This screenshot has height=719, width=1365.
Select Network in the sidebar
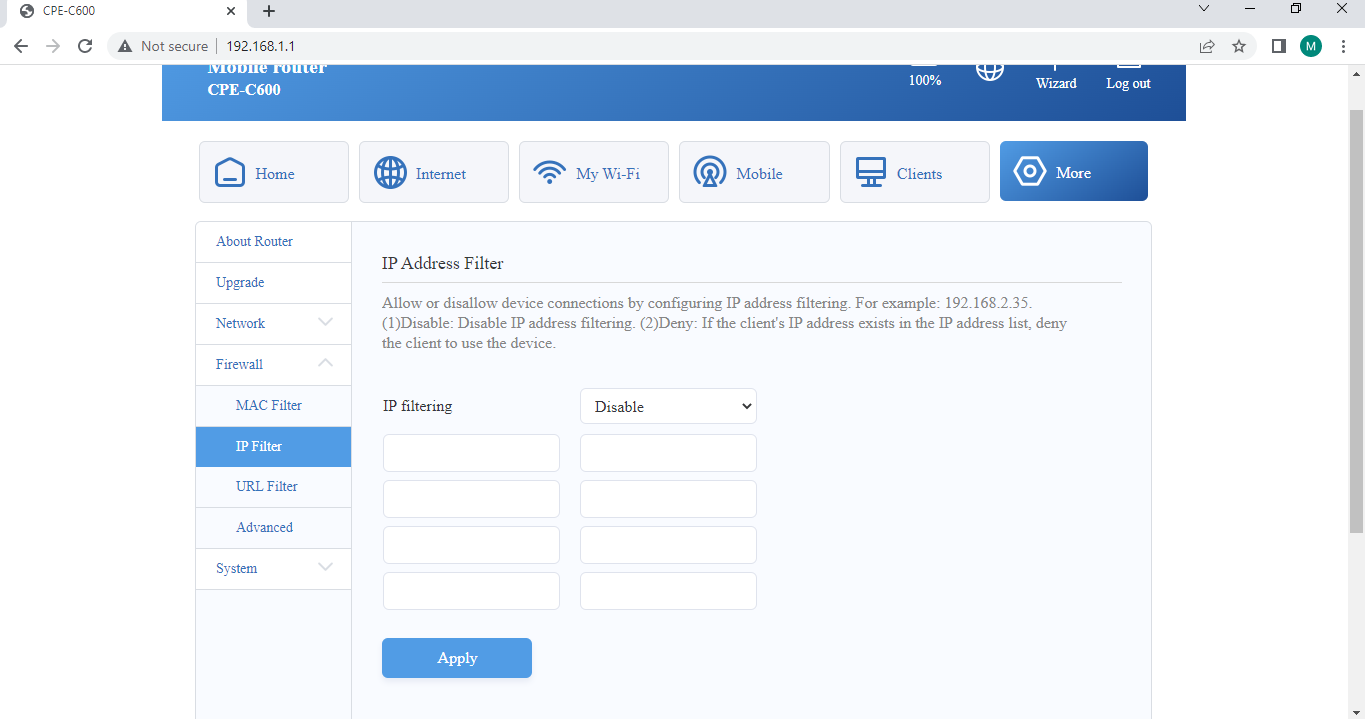pos(274,324)
